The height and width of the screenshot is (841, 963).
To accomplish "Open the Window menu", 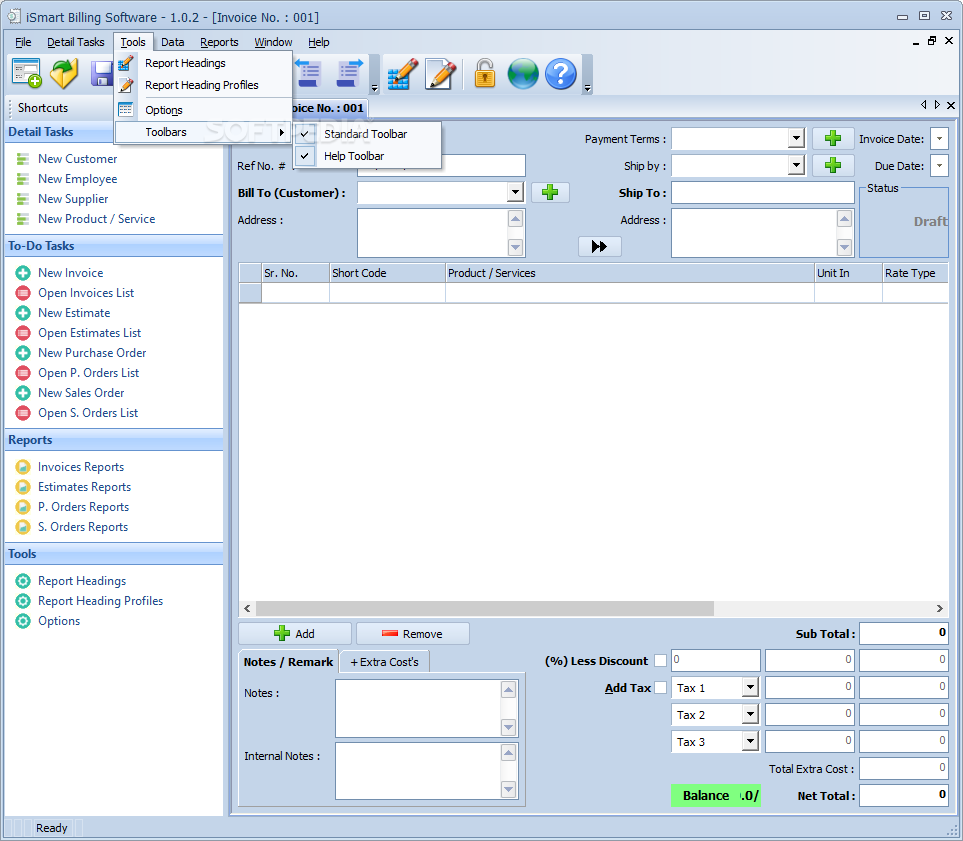I will [273, 42].
